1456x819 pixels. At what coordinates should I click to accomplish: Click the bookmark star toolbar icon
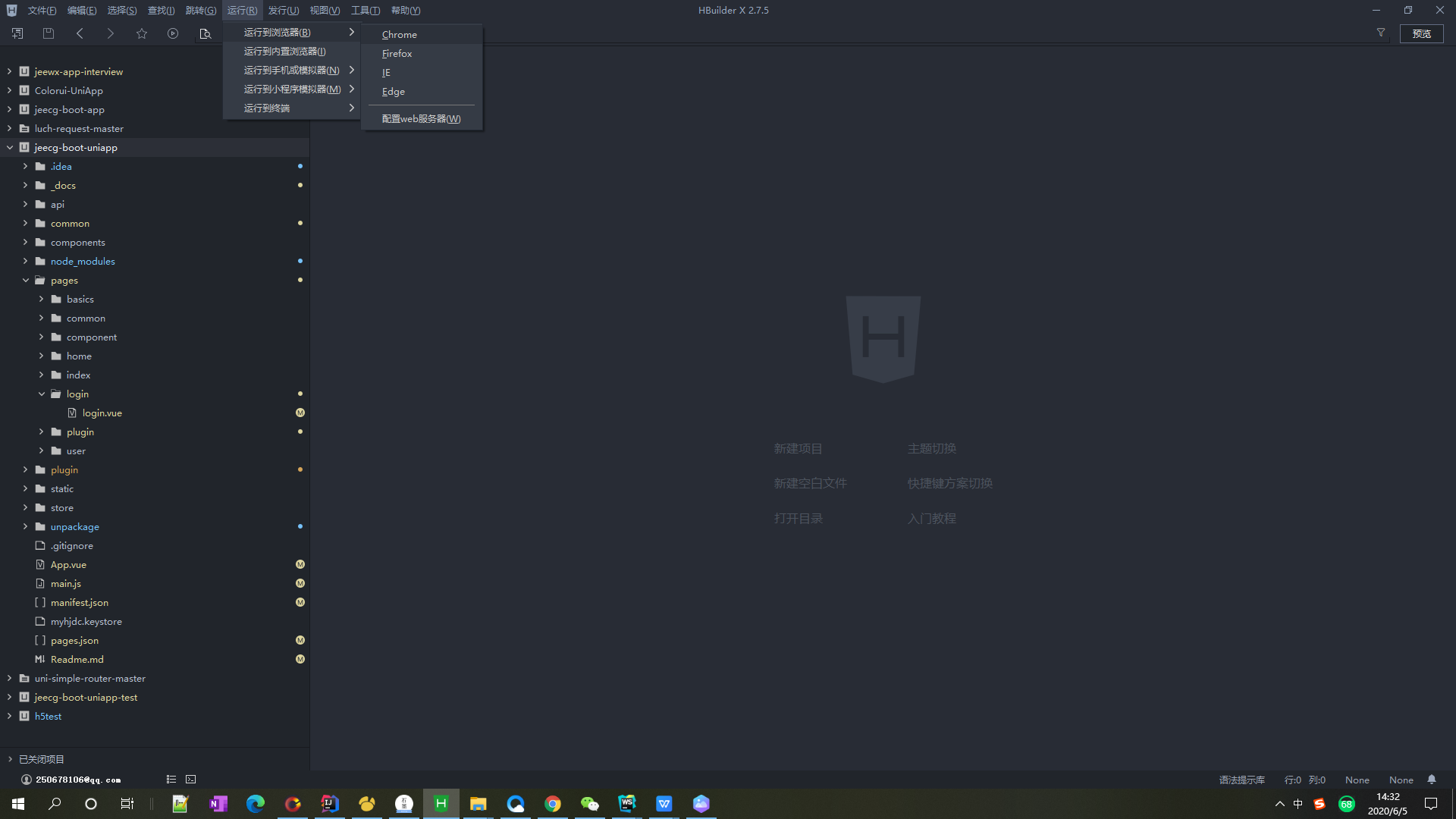pos(142,33)
